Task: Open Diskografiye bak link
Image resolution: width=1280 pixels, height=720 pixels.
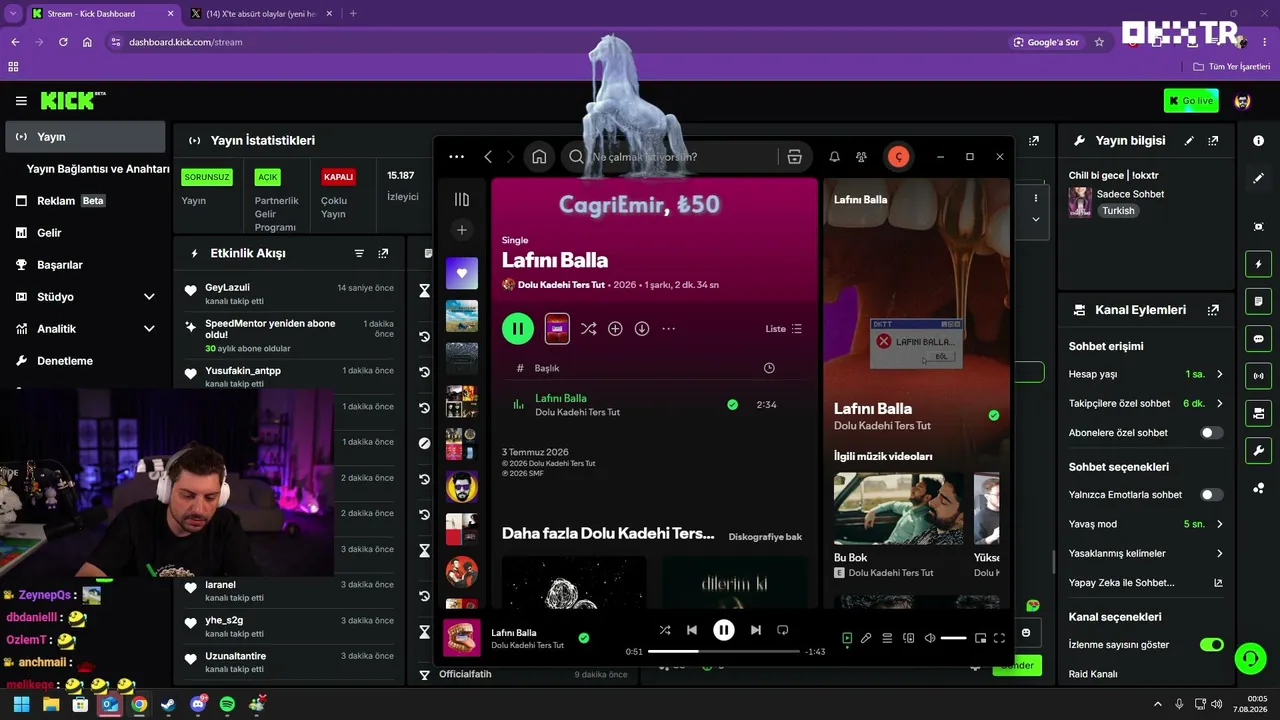Action: point(765,537)
